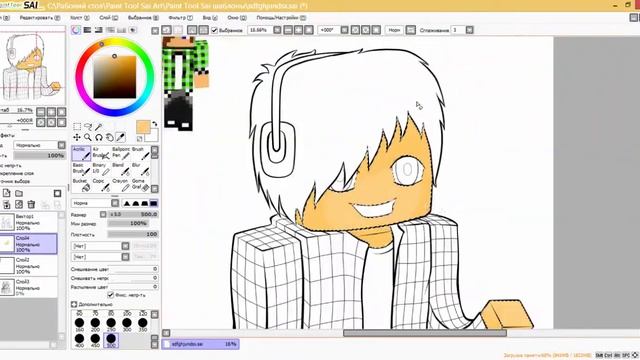Image resolution: width=640 pixels, height=360 pixels.
Task: Delete layer with the trash icon
Action: [31, 204]
